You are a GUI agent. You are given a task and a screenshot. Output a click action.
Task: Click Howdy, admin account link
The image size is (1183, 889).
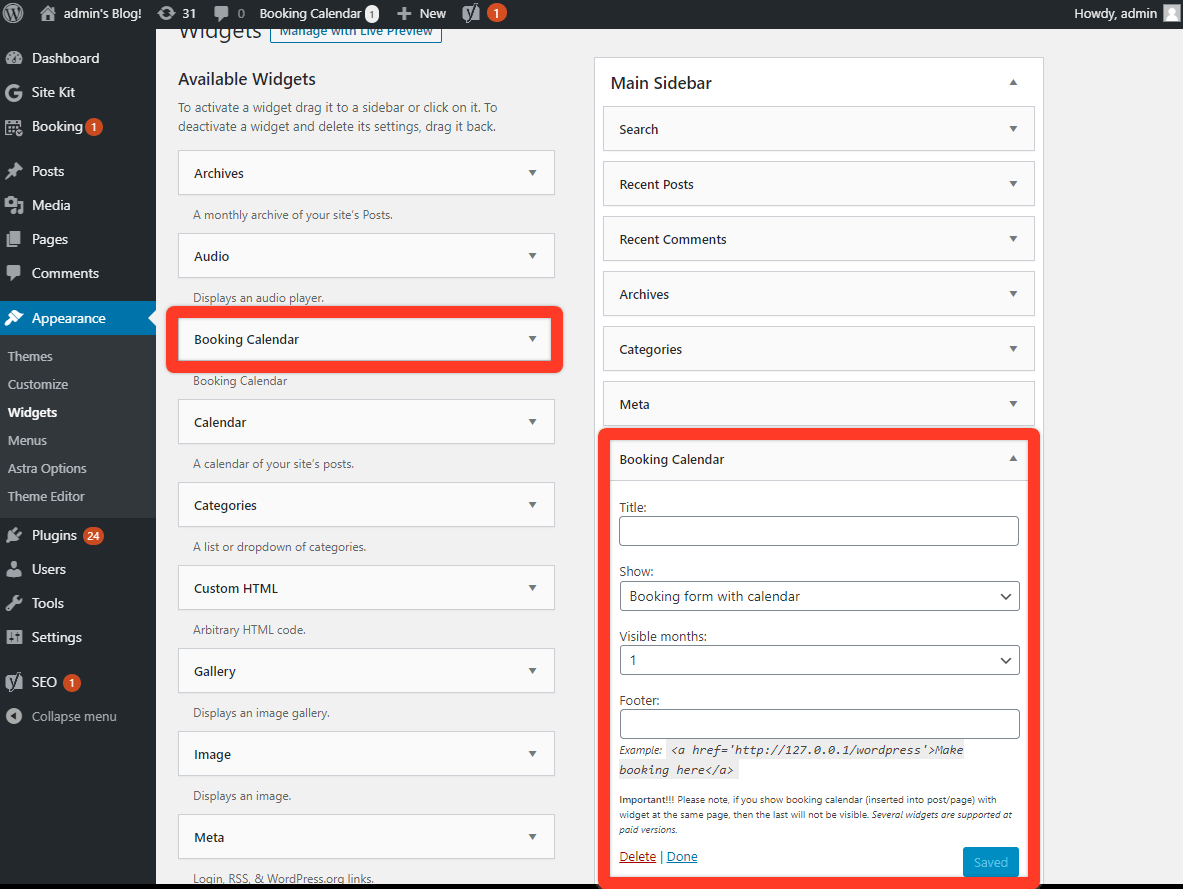(1115, 14)
